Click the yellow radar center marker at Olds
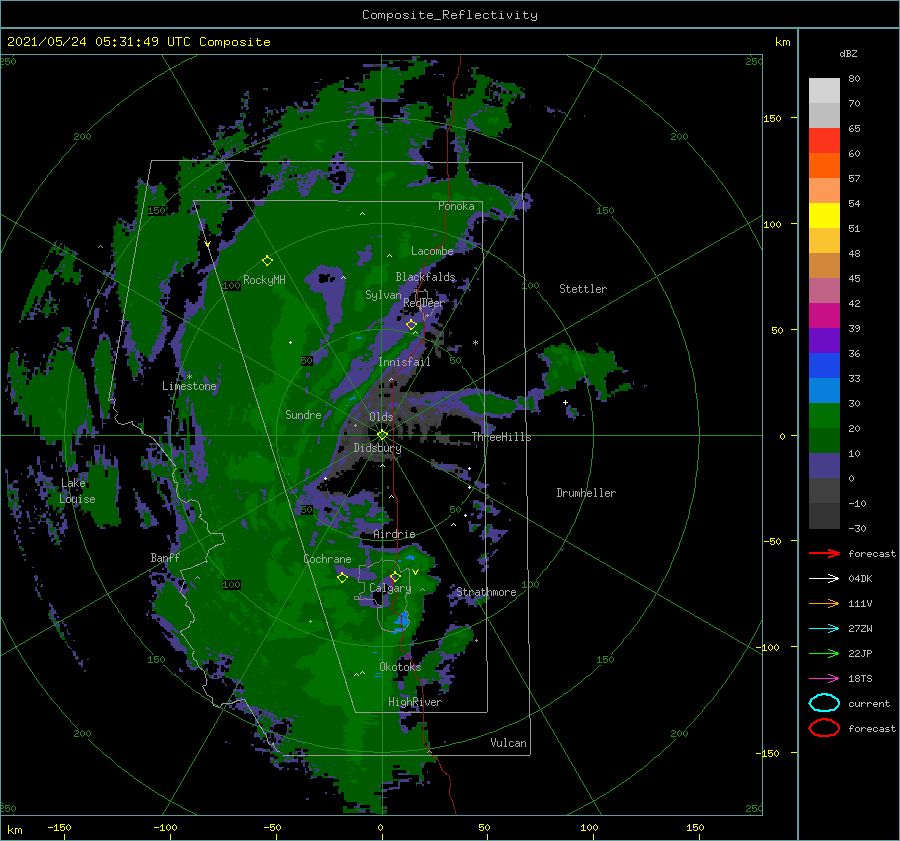The width and height of the screenshot is (900, 841). pos(382,435)
